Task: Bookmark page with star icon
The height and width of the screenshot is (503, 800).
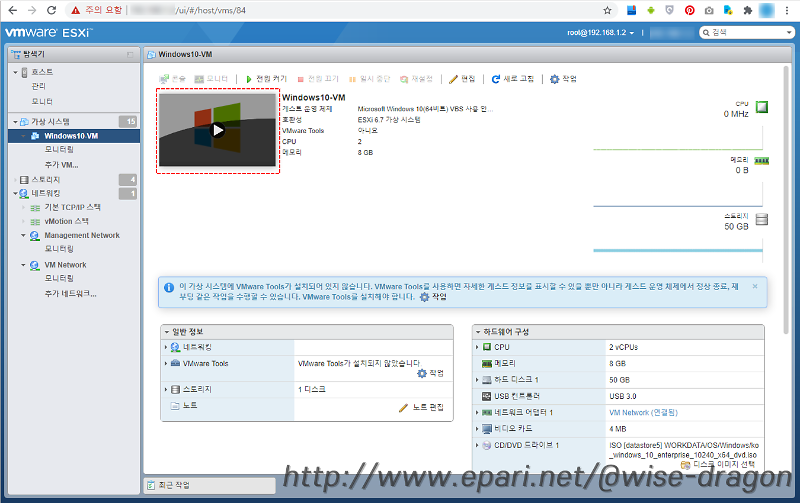Action: (607, 10)
